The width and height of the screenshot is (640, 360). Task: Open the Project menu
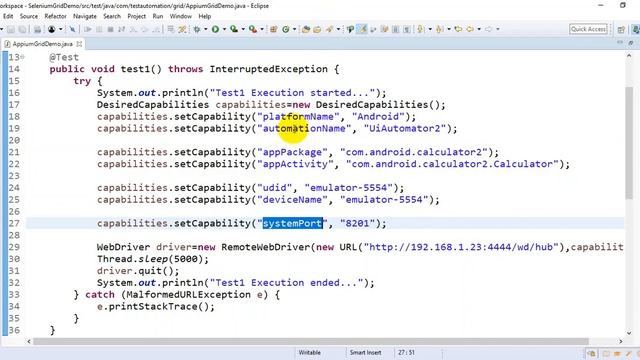pos(137,16)
